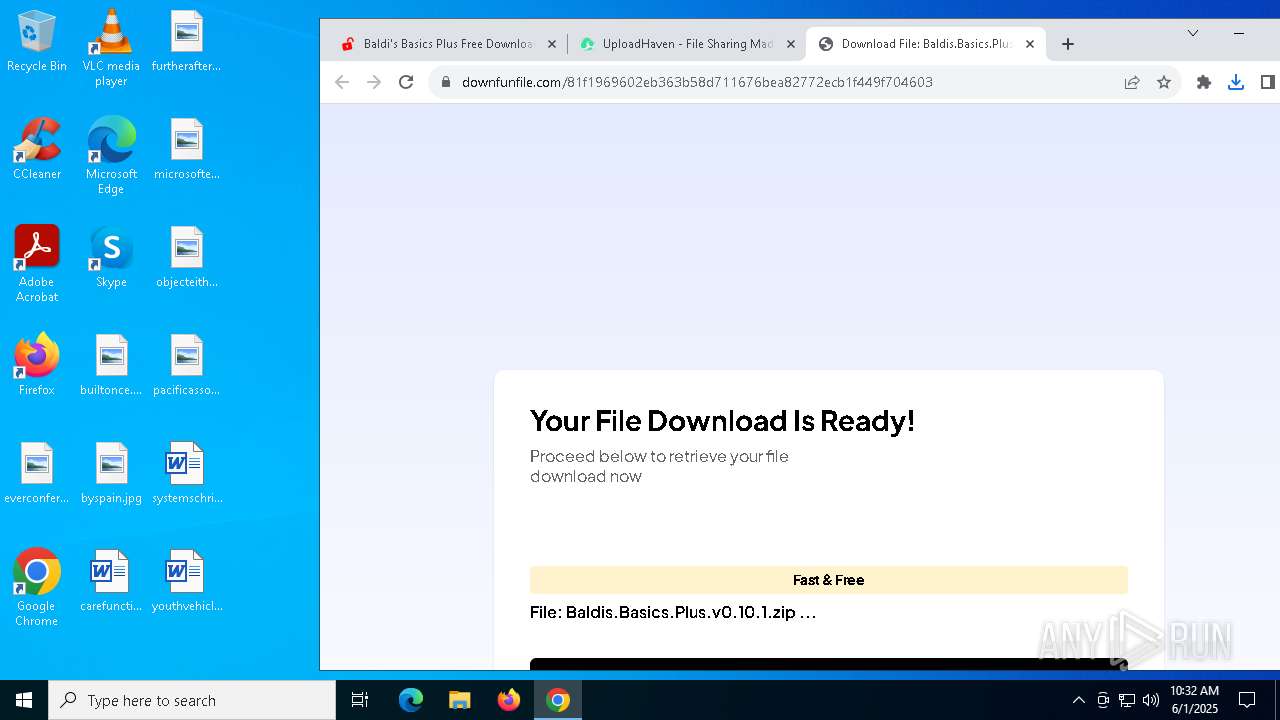1280x720 pixels.
Task: Open Firefox from the taskbar
Action: [509, 700]
